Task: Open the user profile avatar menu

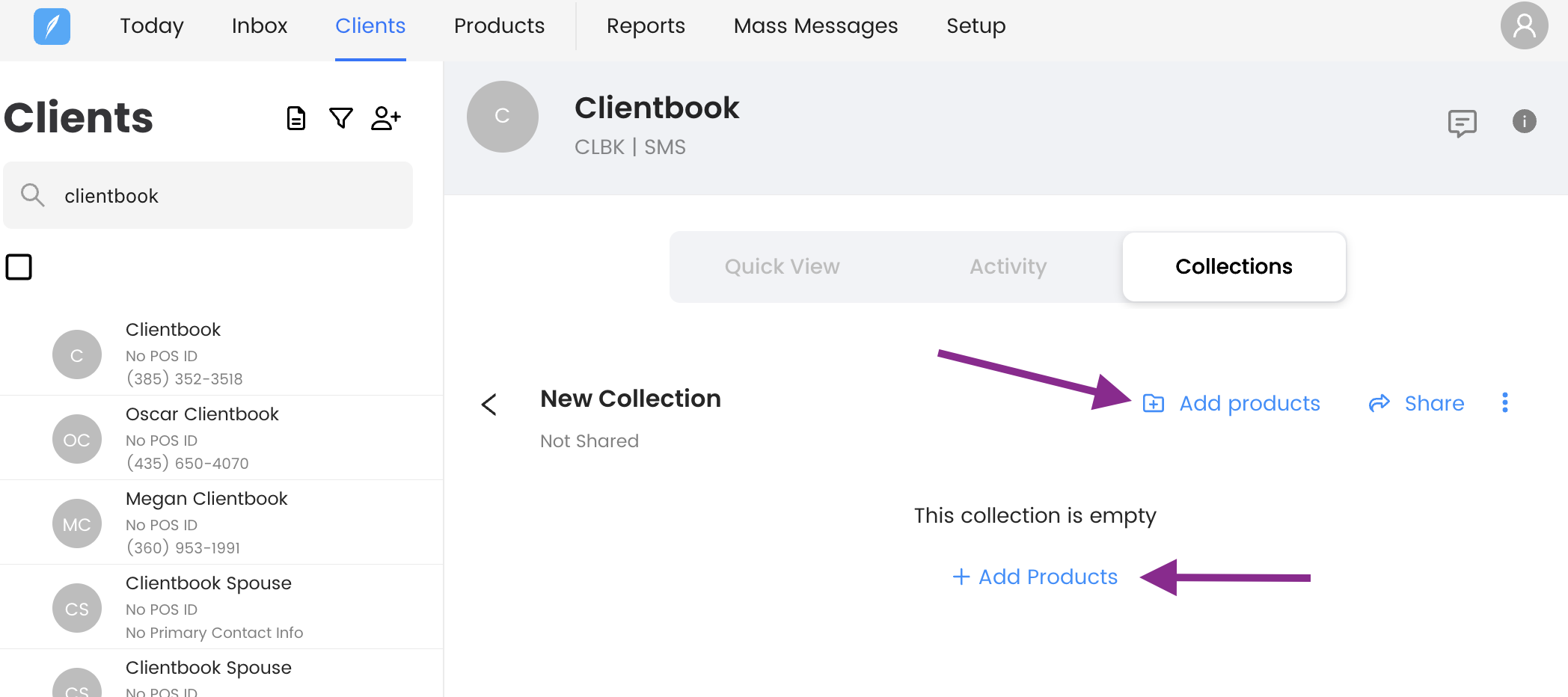Action: (x=1524, y=26)
